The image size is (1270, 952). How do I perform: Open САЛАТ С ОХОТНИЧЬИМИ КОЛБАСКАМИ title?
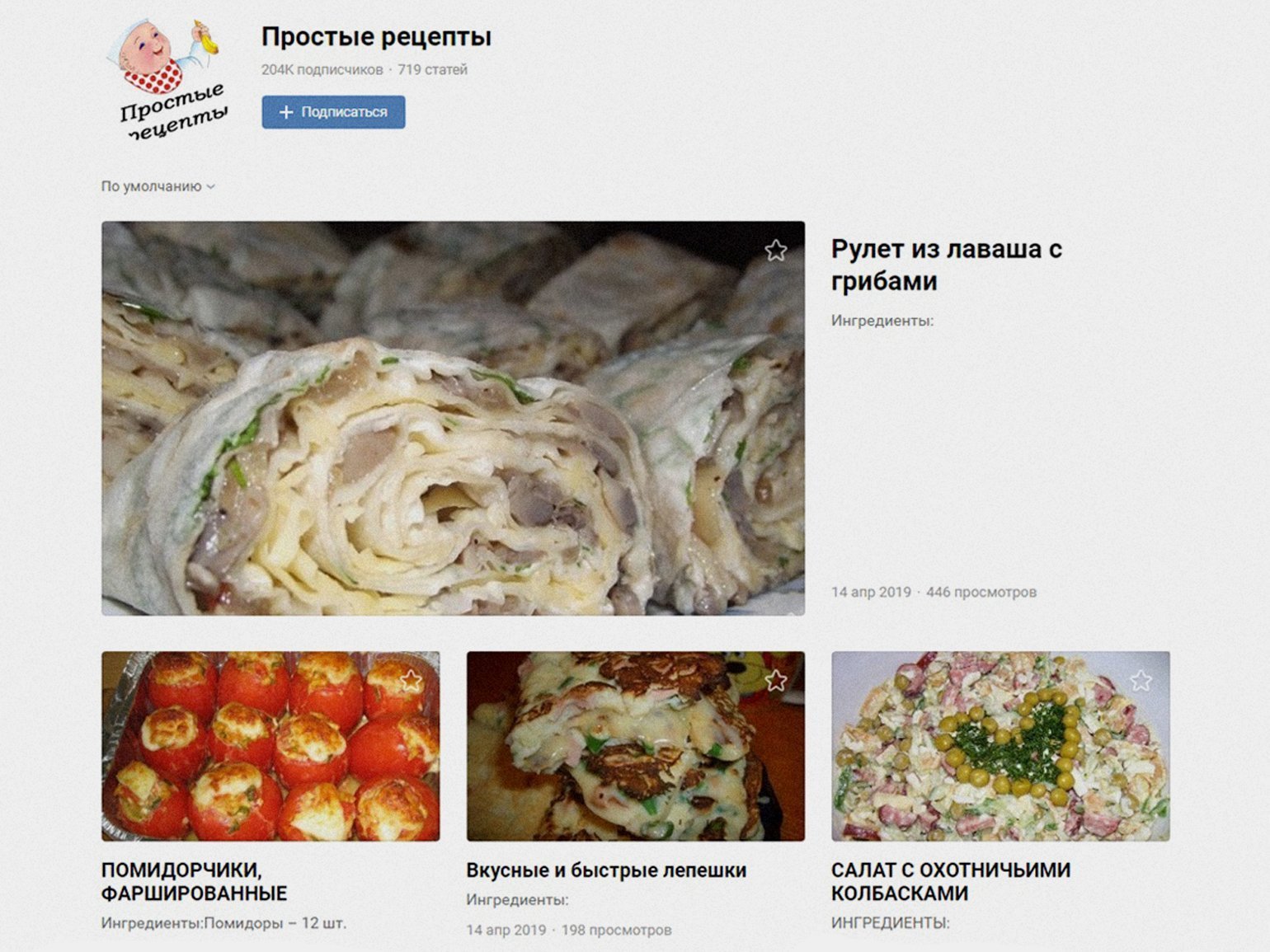[x=951, y=881]
